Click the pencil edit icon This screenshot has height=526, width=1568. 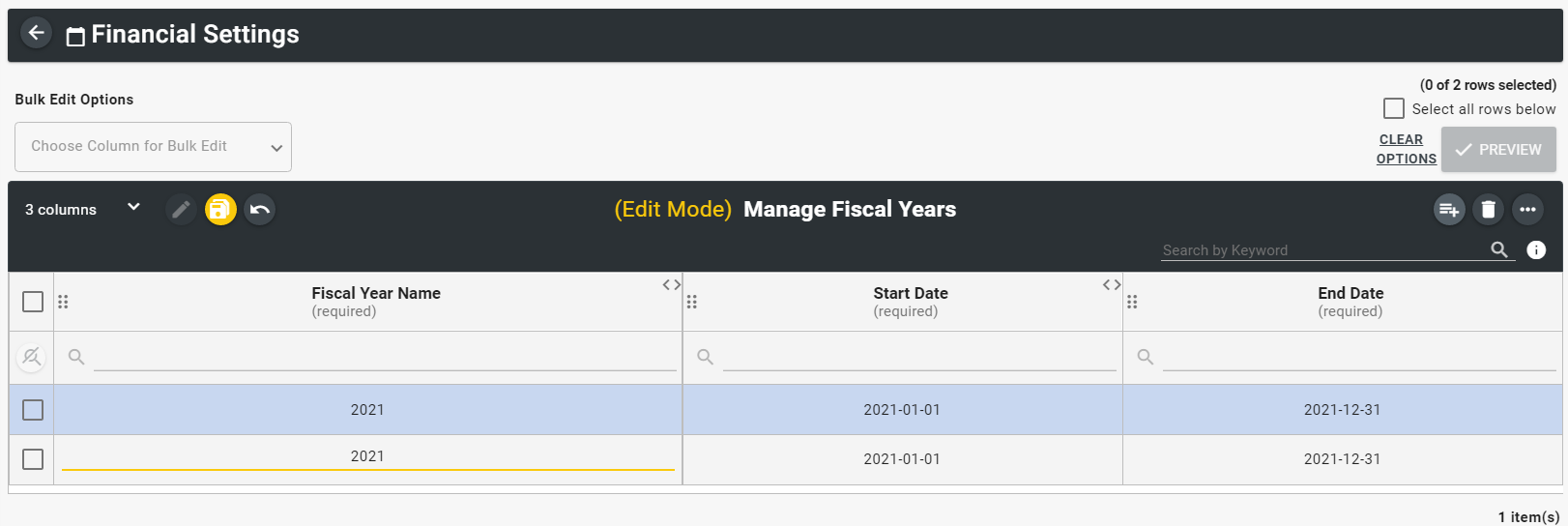point(181,210)
